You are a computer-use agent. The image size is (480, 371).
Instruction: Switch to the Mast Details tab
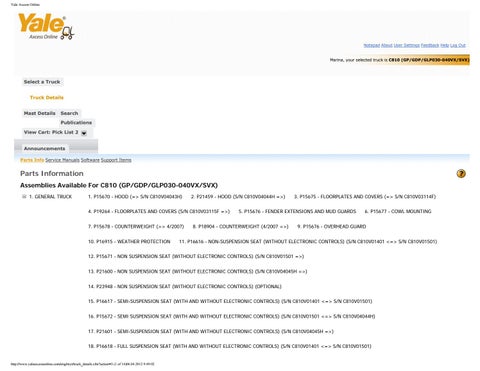[x=40, y=113]
